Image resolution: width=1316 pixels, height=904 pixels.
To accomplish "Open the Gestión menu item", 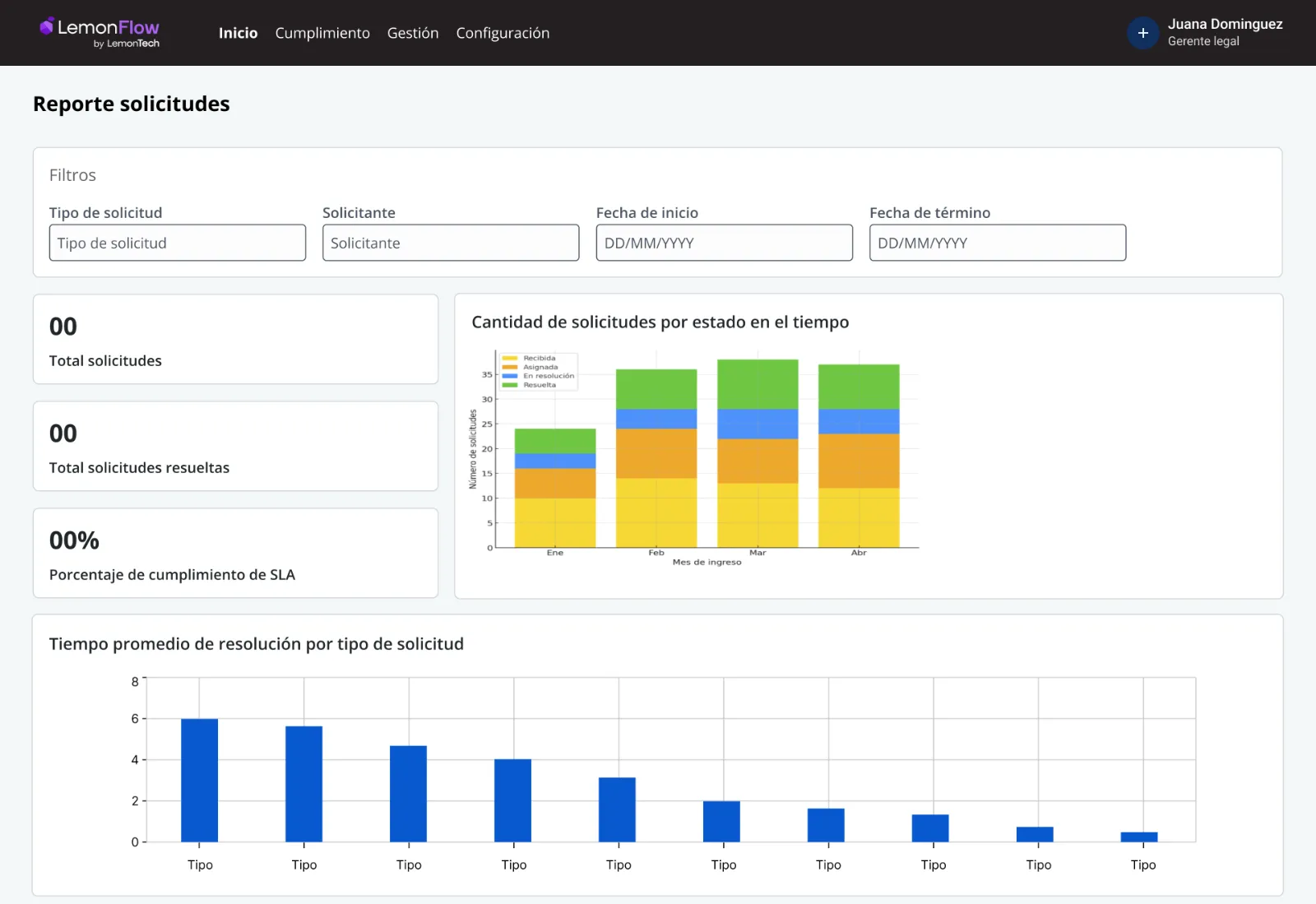I will pos(413,33).
